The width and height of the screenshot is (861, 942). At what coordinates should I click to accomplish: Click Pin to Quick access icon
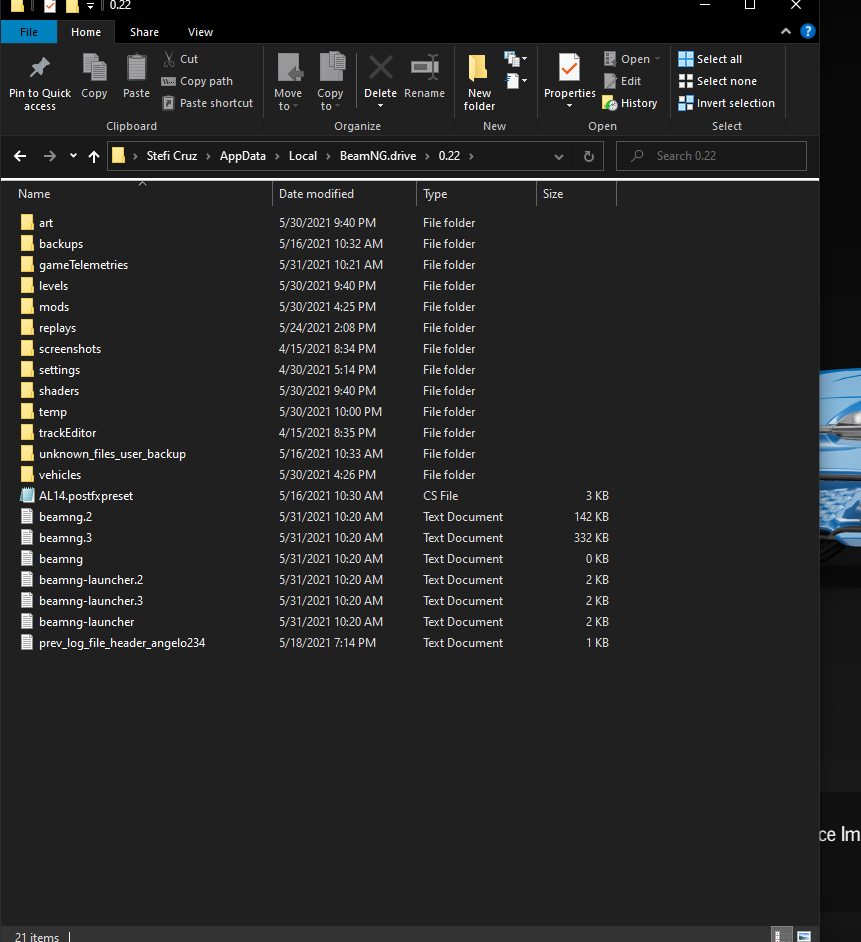(40, 67)
